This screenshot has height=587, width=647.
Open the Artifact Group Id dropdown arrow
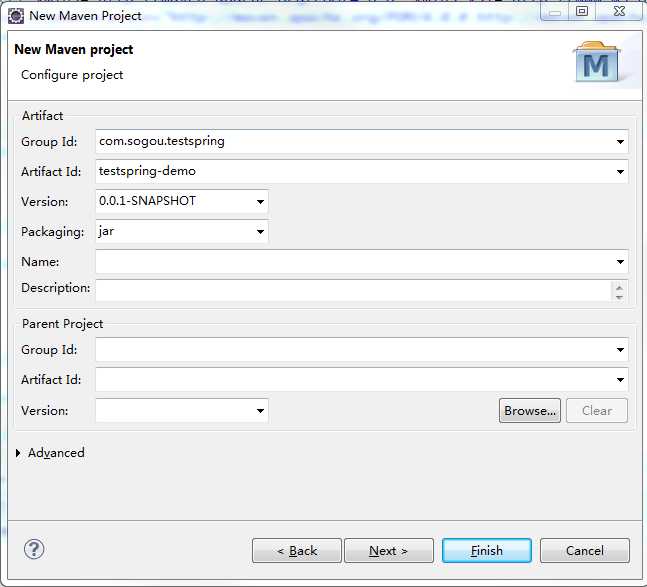(x=620, y=142)
